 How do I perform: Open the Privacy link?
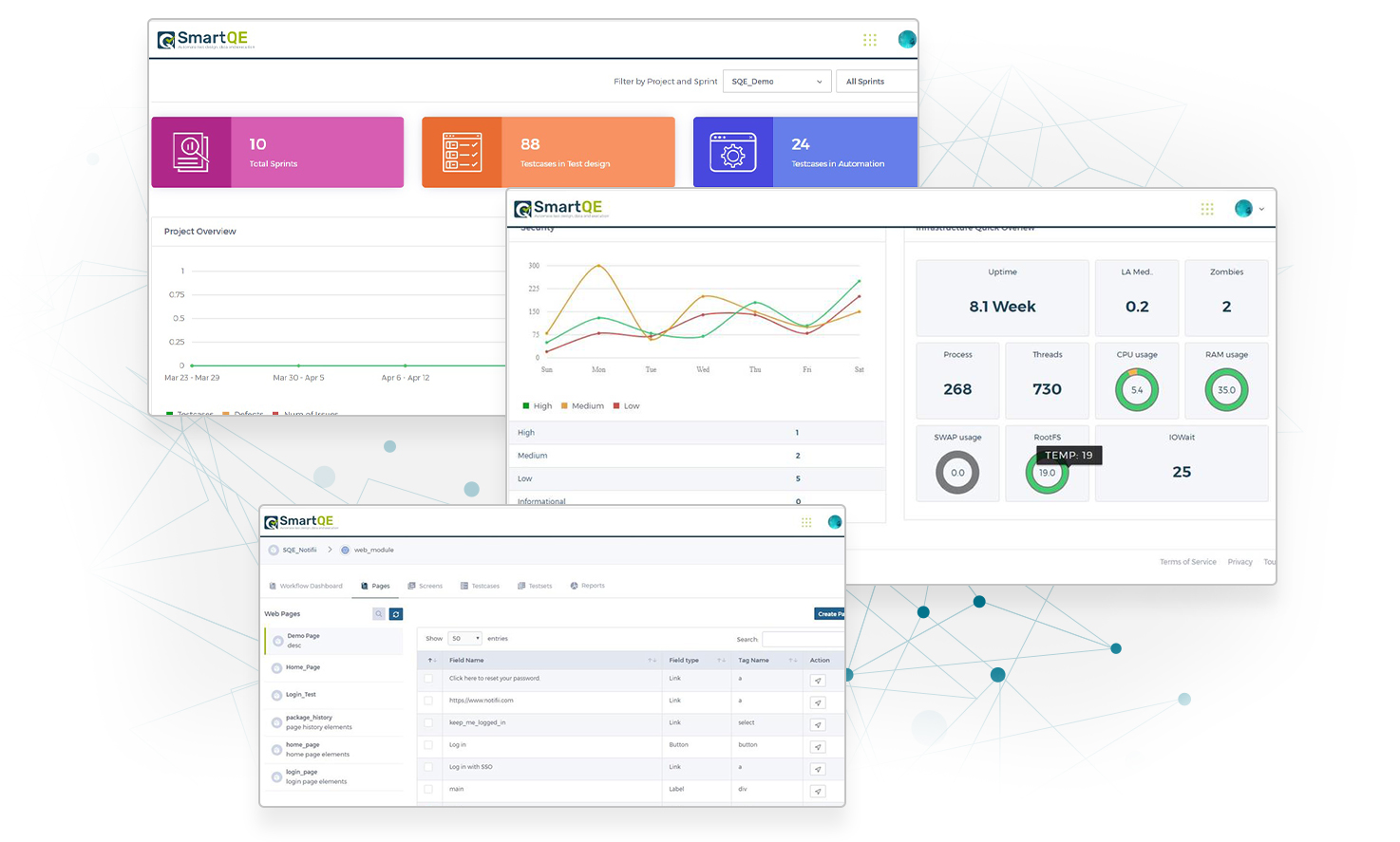click(x=1239, y=562)
